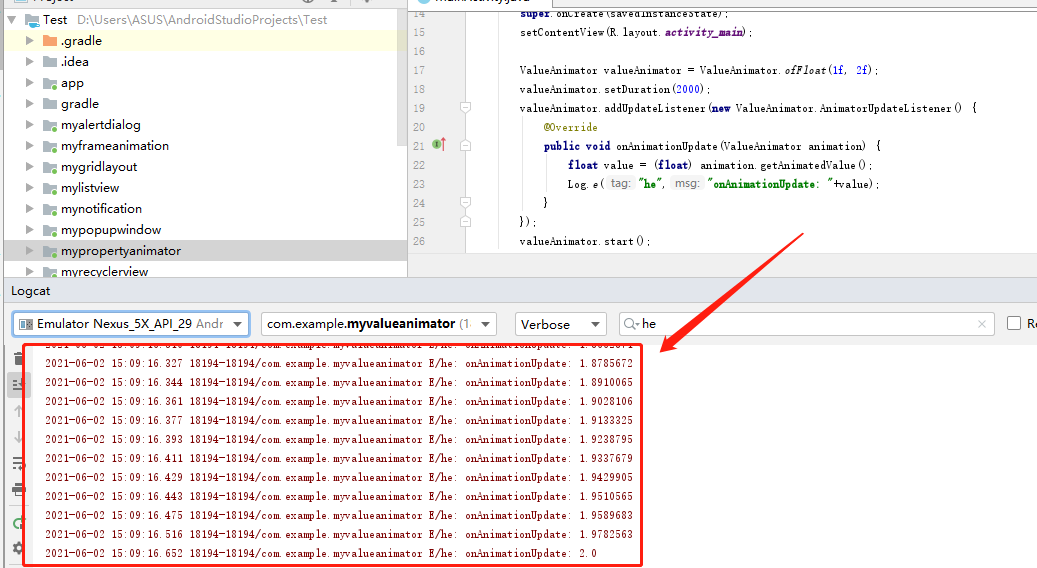The image size is (1037, 568).
Task: Click the override gutter icon on line 21
Action: (x=439, y=144)
